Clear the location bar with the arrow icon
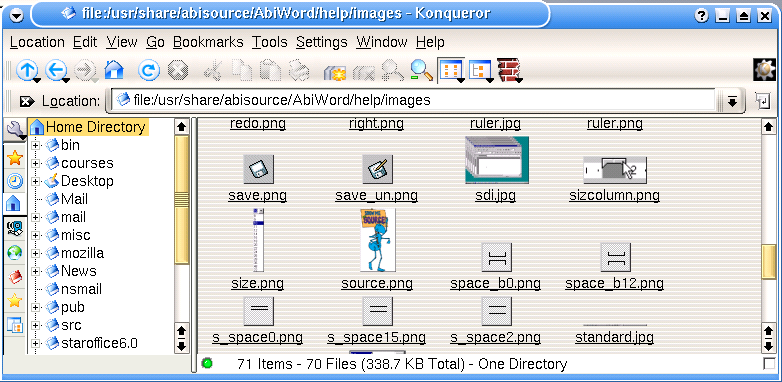The image size is (782, 382). 27,101
